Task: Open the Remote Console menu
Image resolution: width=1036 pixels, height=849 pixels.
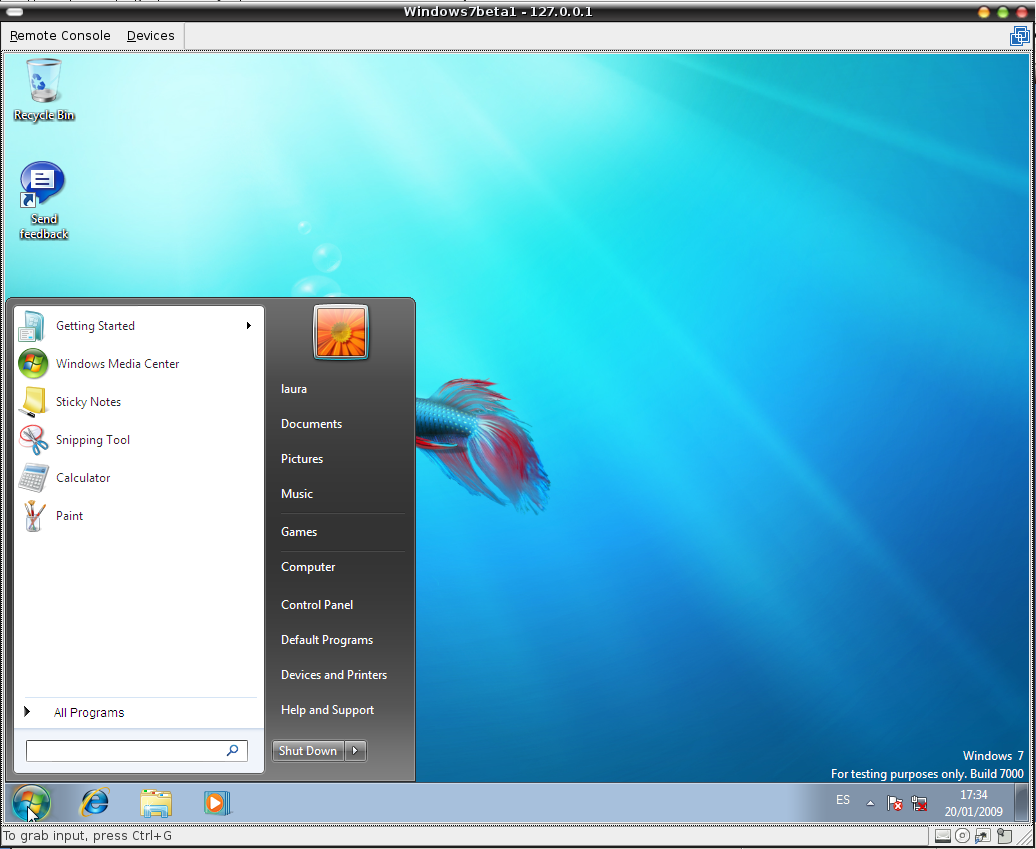Action: [60, 36]
